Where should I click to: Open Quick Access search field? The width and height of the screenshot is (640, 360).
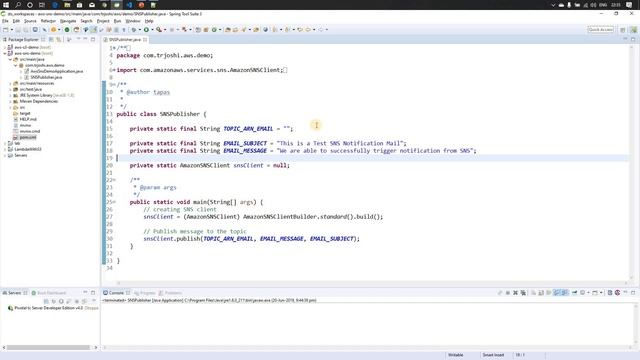(x=600, y=30)
